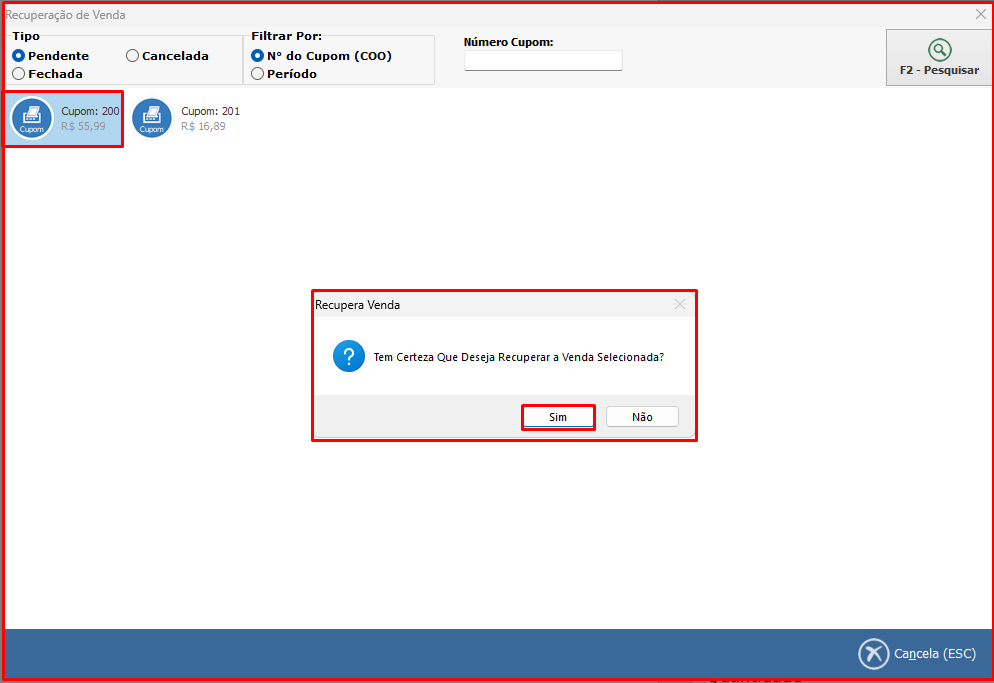Image resolution: width=994 pixels, height=683 pixels.
Task: Select the Cancelada type radio button
Action: tap(132, 56)
